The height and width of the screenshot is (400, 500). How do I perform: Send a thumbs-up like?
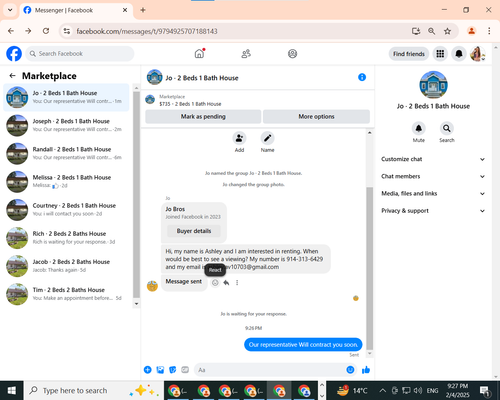pos(366,370)
